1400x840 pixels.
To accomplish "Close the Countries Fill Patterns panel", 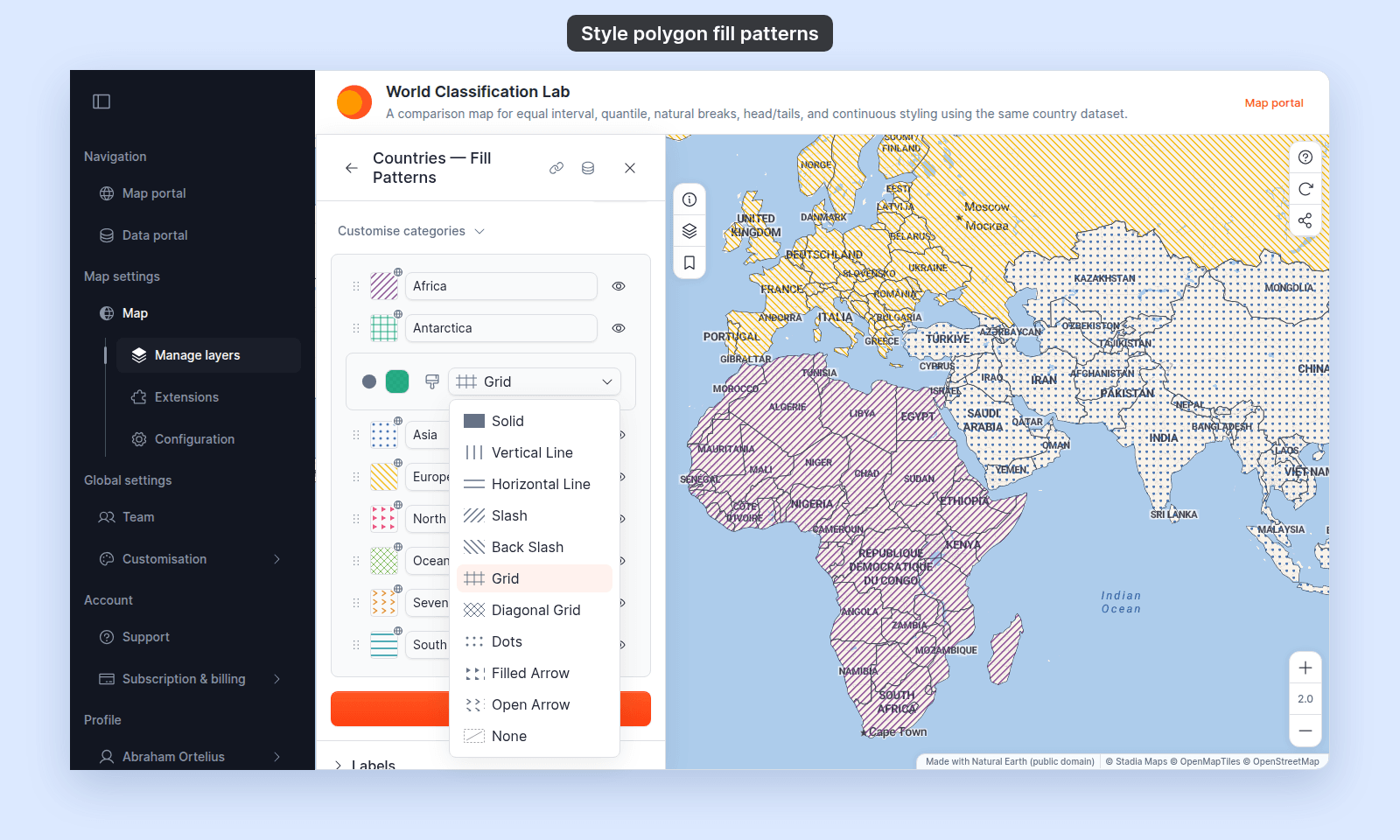I will 630,168.
